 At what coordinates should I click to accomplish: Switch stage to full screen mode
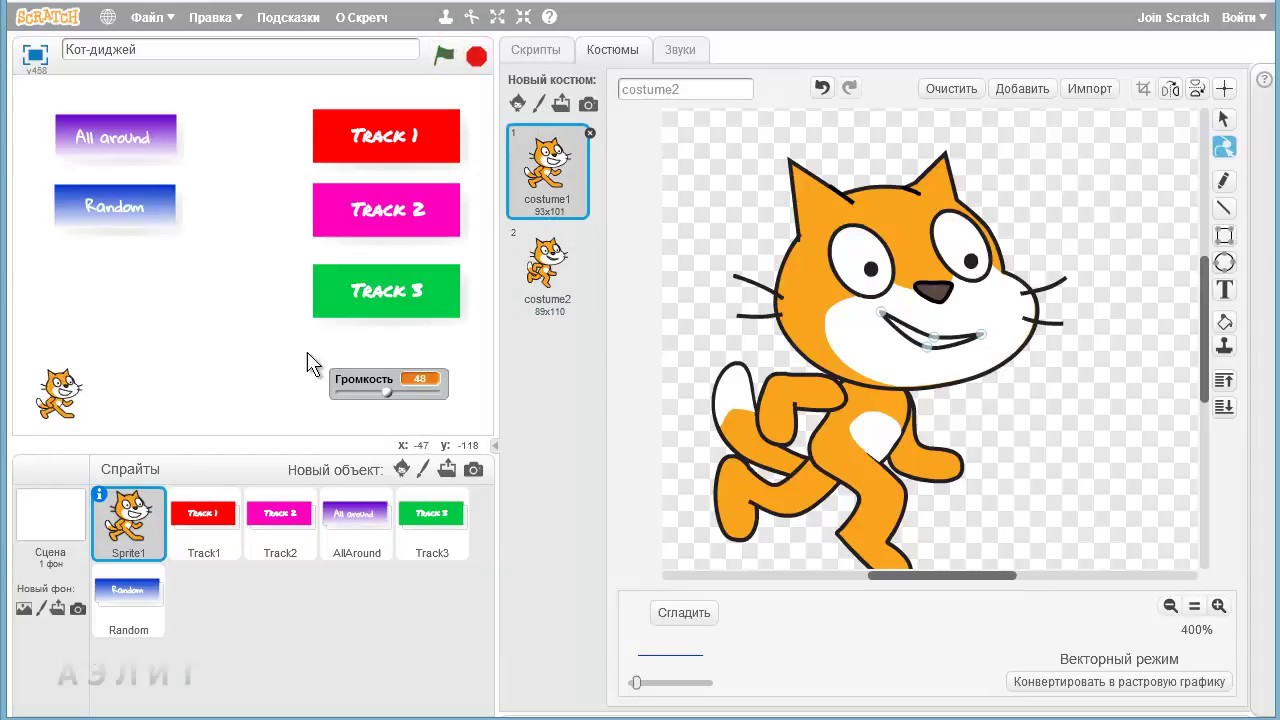point(35,55)
